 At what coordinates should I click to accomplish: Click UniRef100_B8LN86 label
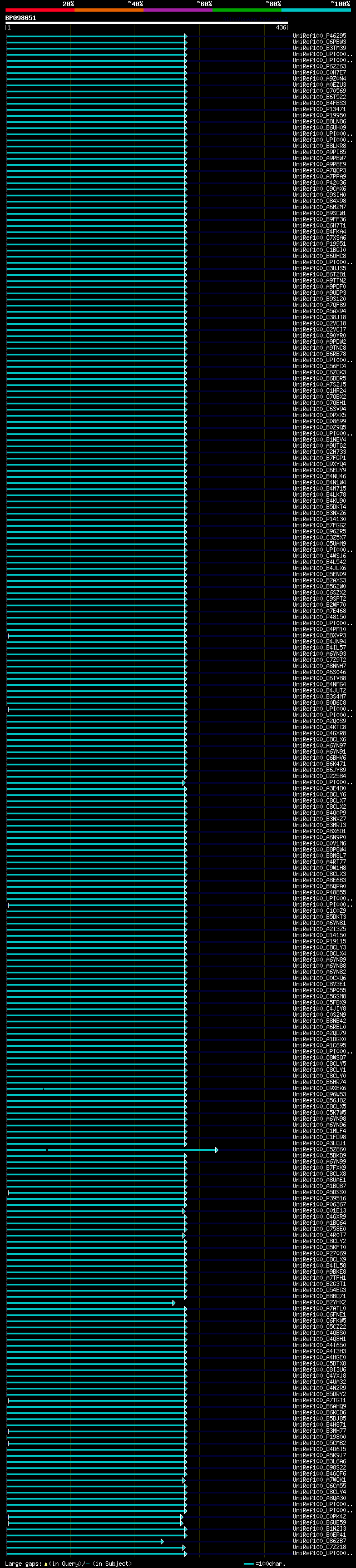tap(319, 121)
